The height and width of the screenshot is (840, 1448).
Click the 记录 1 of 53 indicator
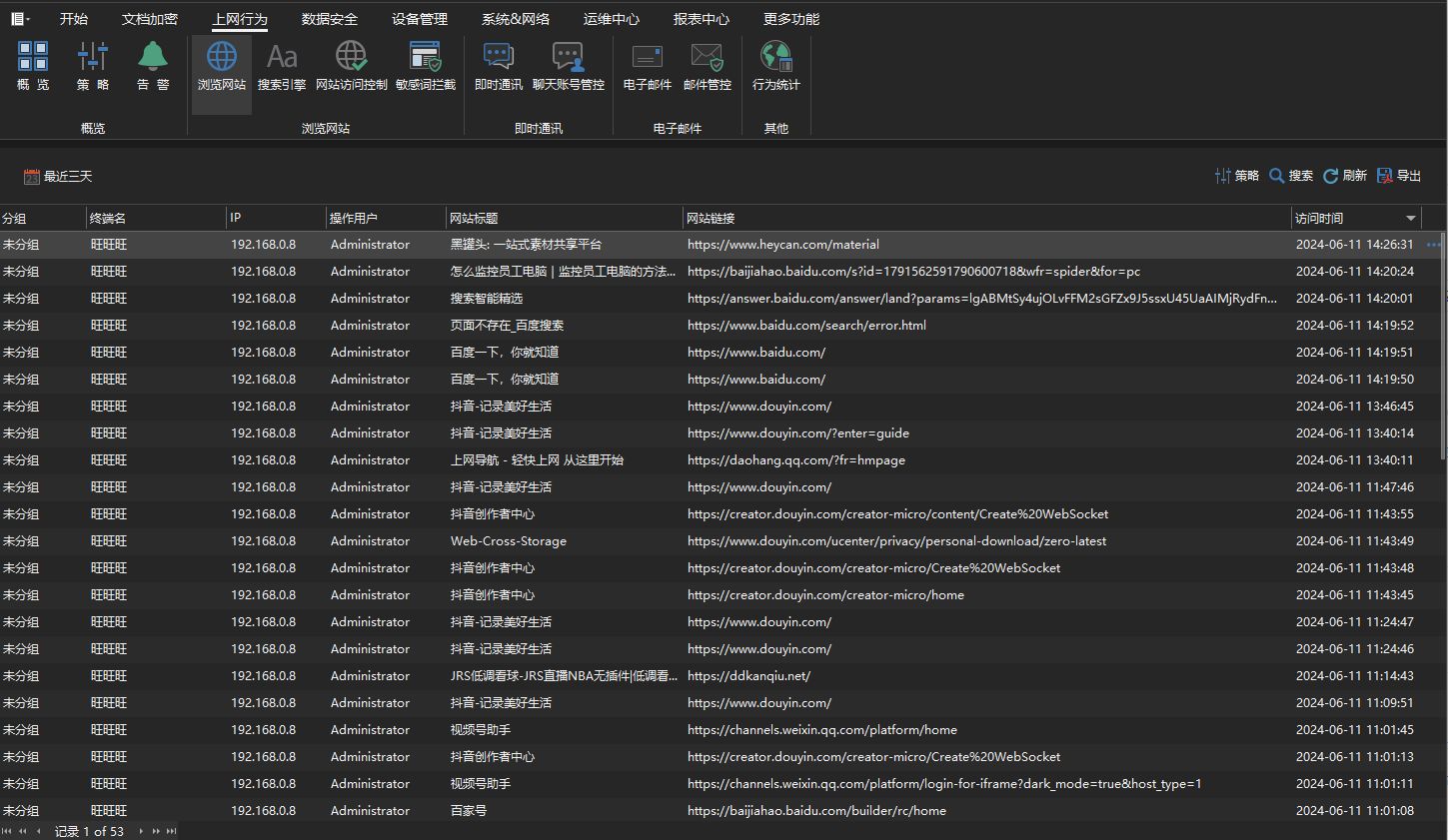point(90,831)
